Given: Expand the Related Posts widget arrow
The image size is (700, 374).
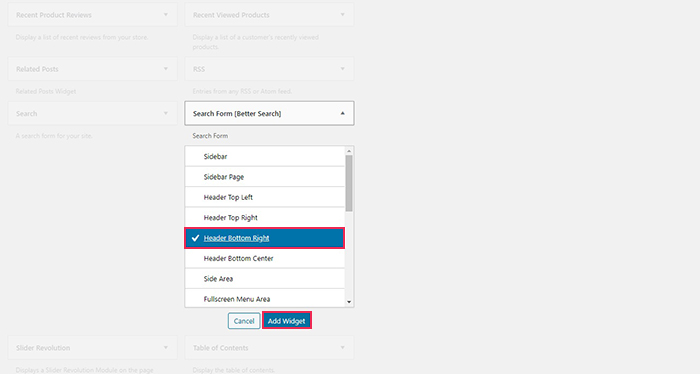Looking at the screenshot, I should click(x=166, y=69).
